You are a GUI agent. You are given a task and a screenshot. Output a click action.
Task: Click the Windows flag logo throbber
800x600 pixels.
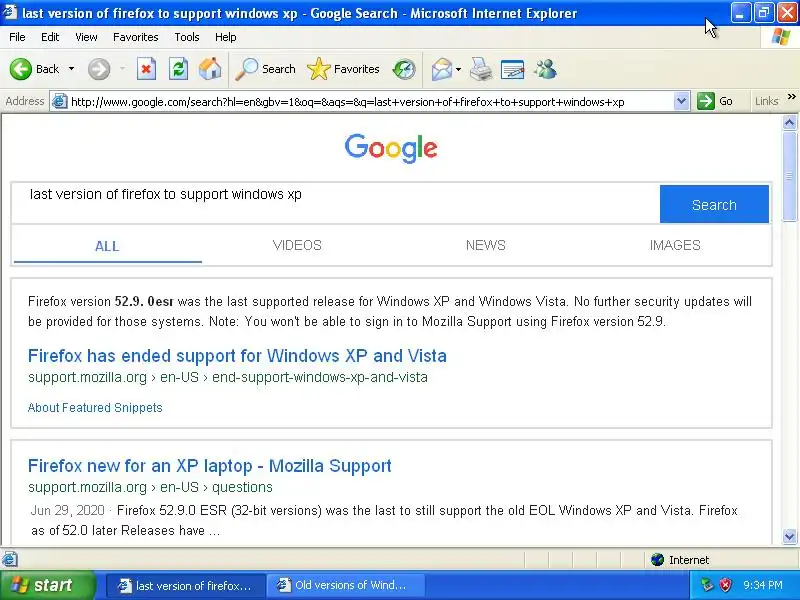click(781, 37)
